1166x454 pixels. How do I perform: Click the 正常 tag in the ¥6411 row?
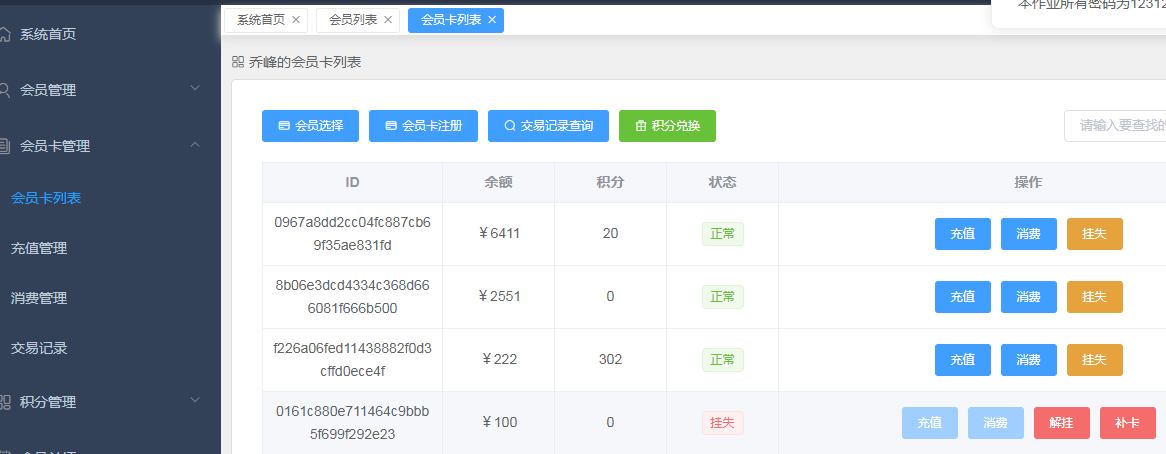pyautogui.click(x=723, y=234)
